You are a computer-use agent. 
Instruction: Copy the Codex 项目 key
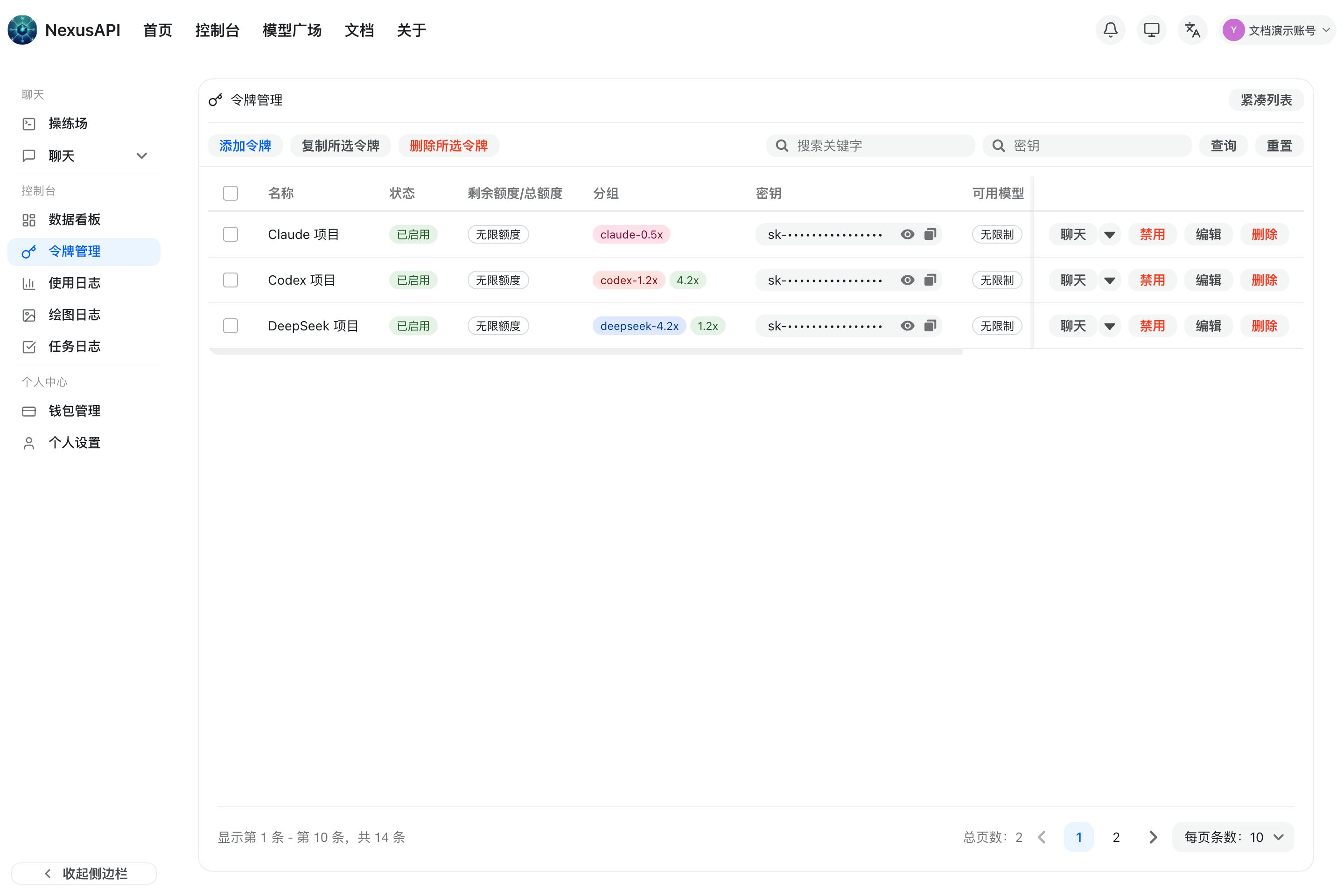coord(930,280)
